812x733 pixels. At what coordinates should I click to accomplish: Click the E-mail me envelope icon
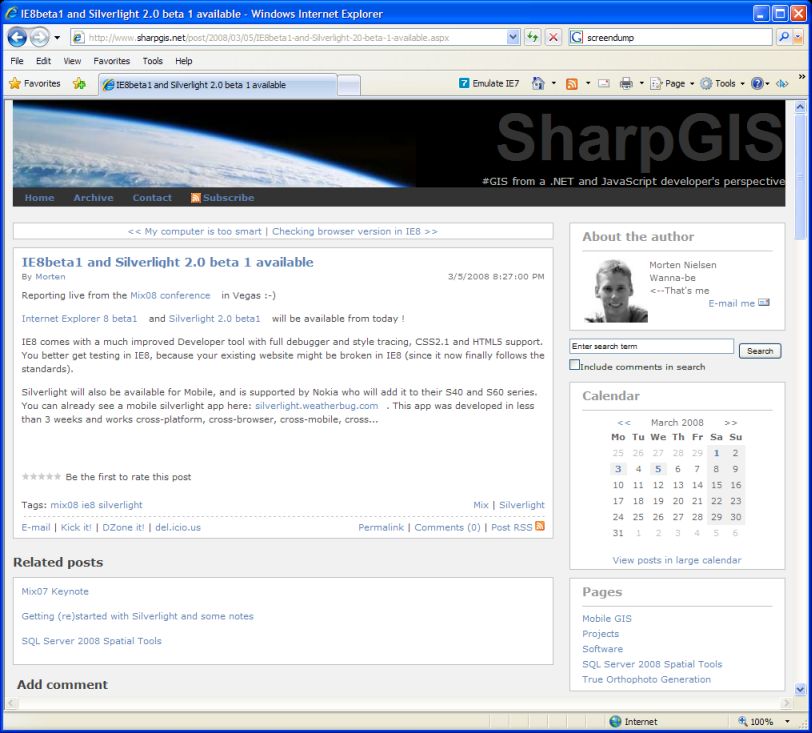click(764, 303)
